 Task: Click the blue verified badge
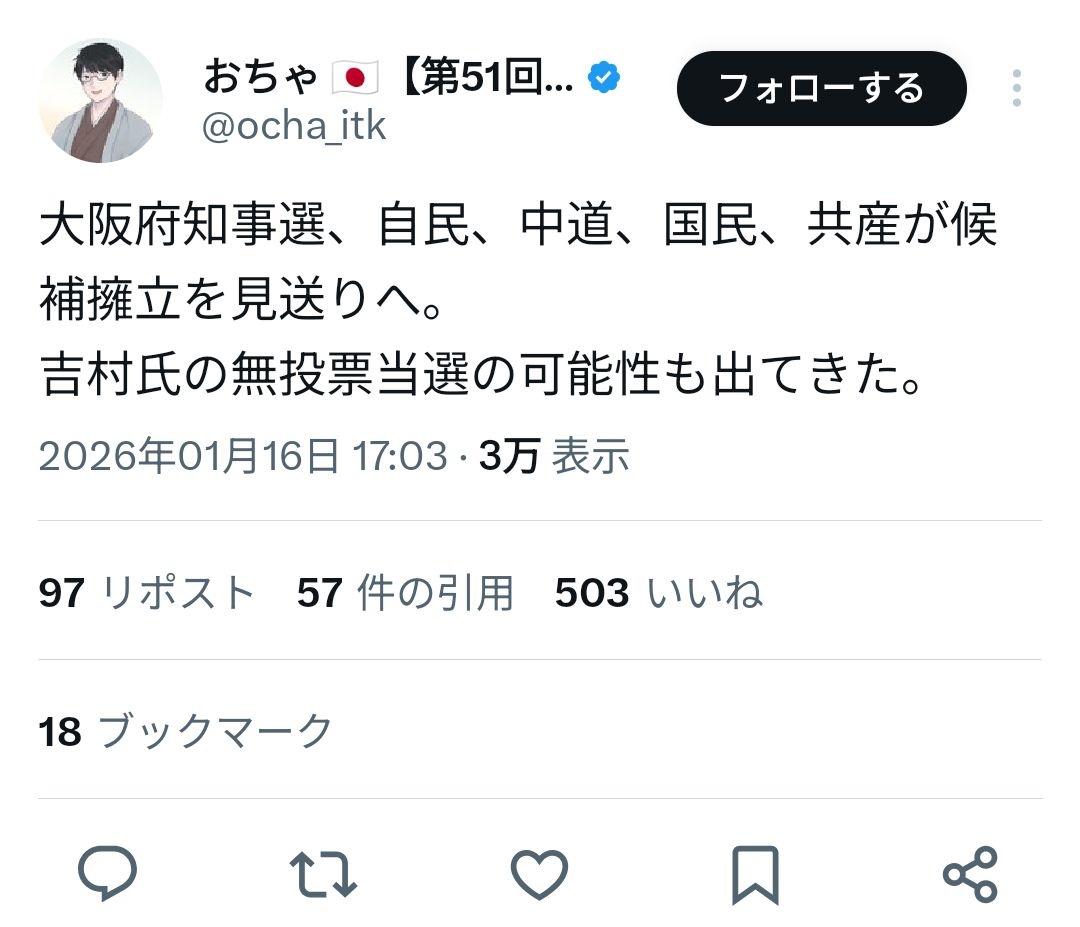603,76
